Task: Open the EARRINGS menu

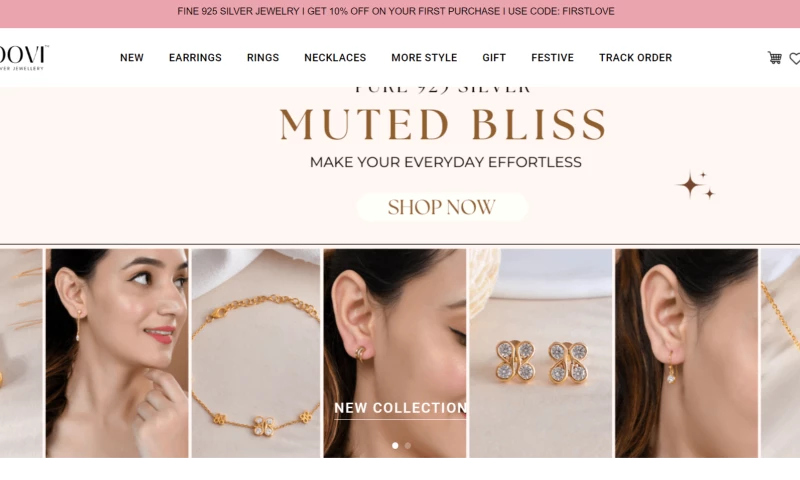Action: pos(195,58)
